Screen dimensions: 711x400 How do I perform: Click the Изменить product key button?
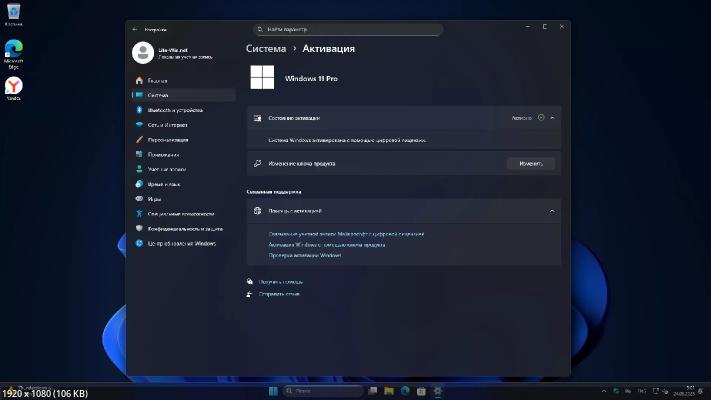530,163
